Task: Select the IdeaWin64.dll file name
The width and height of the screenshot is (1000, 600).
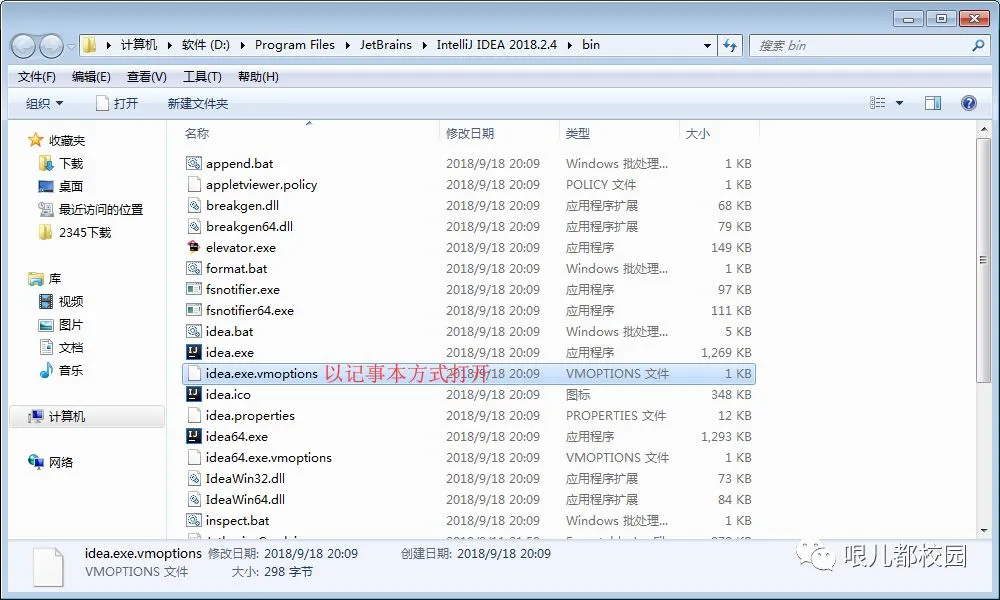Action: pos(245,500)
